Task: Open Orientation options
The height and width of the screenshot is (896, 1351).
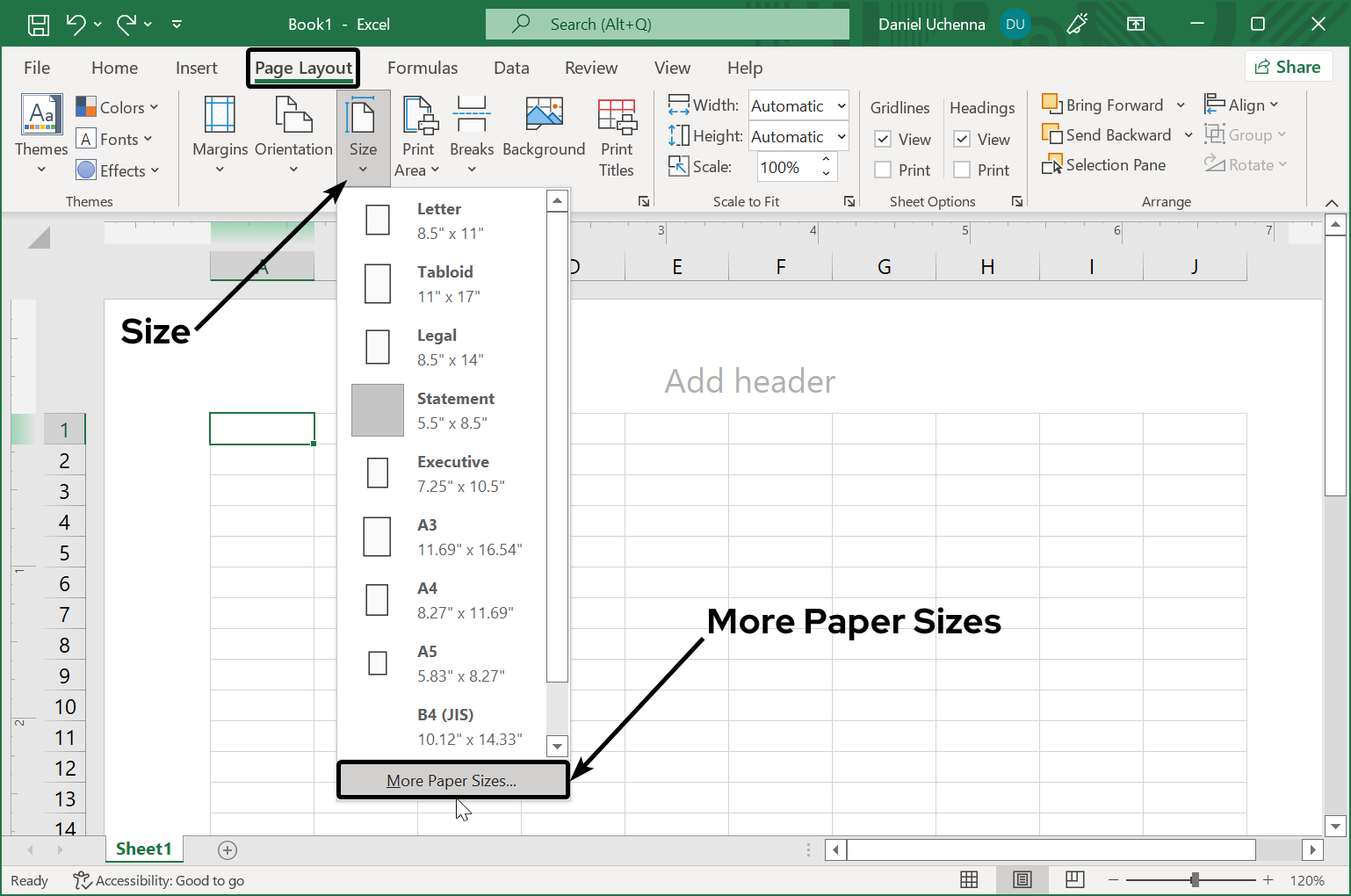Action: point(293,136)
